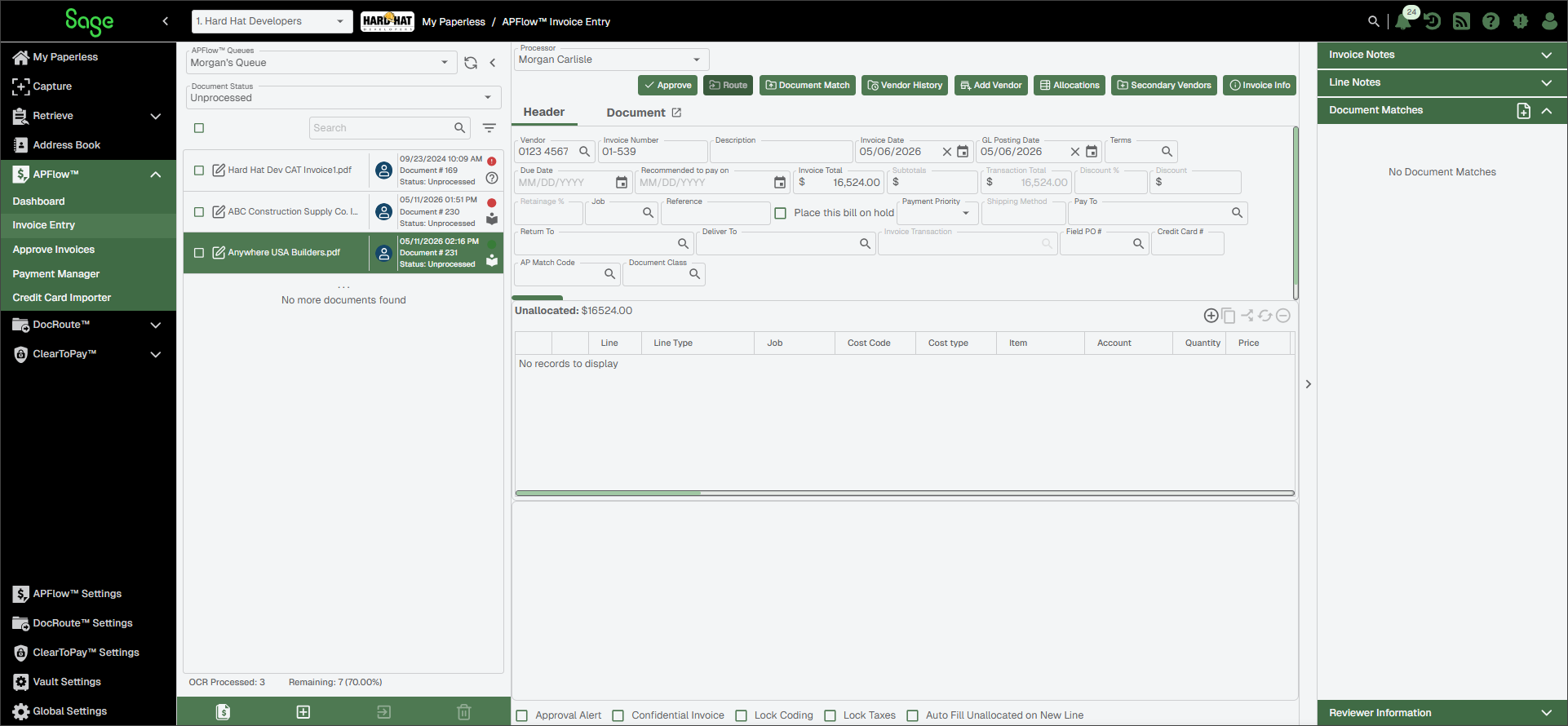Select the Anywhere USA Builders.pdf checkbox
Viewport: 1568px width, 726px height.
(199, 253)
